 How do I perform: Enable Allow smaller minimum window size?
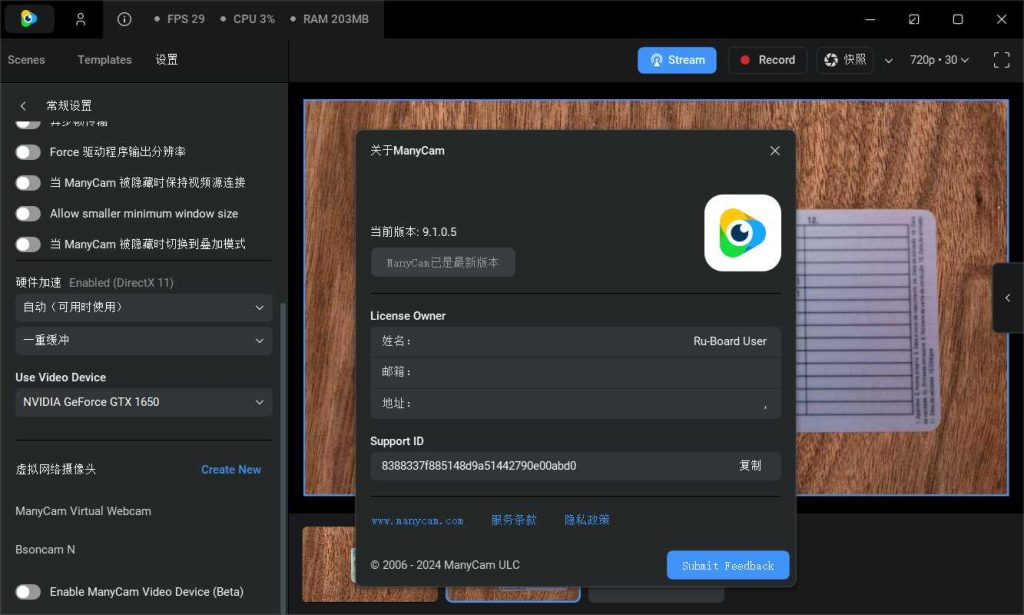pos(28,213)
